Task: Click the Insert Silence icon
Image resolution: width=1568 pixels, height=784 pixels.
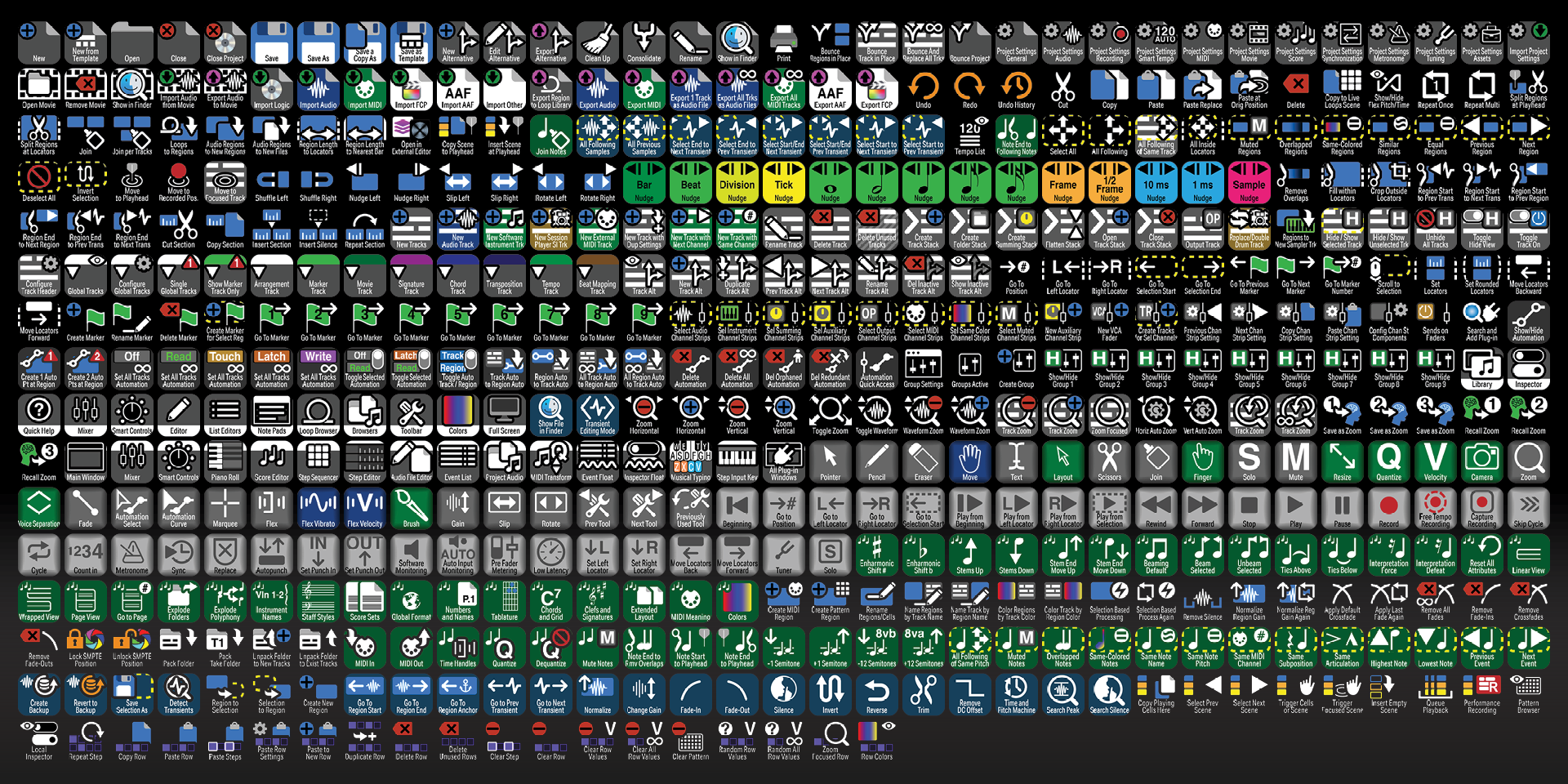Action: tap(318, 229)
